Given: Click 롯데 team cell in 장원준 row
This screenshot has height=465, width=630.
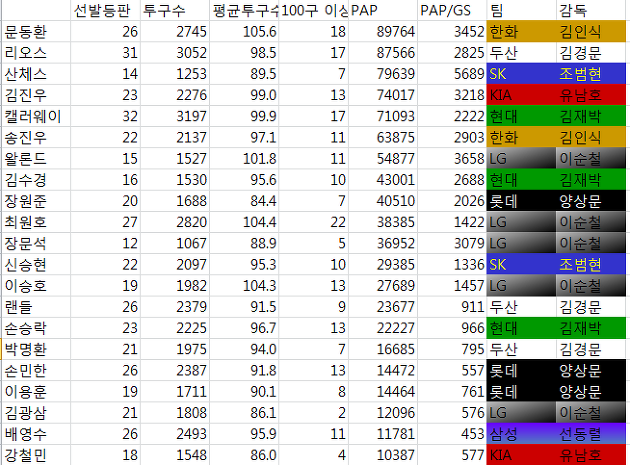Looking at the screenshot, I should point(521,201).
